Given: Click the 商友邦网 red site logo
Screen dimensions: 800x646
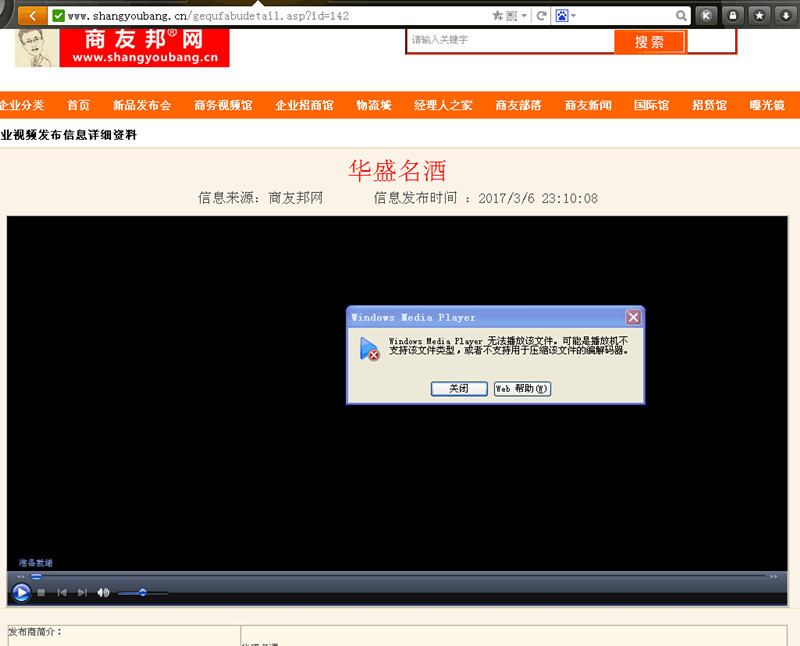Looking at the screenshot, I should coord(144,47).
